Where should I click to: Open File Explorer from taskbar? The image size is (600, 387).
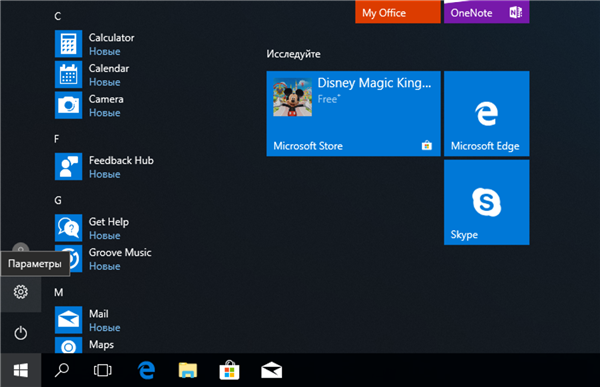[x=188, y=370]
